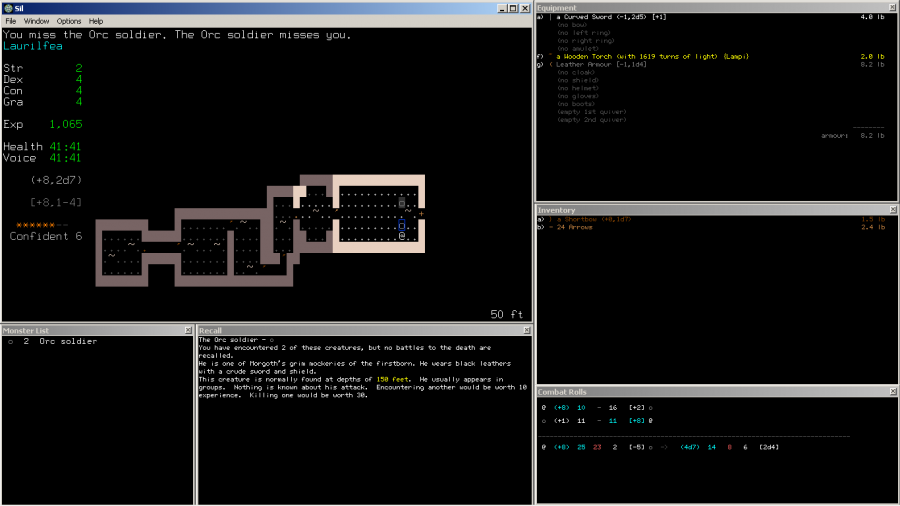Viewport: 900px width, 506px height.
Task: Click the '(no shield)' slot in Equipment
Action: pyautogui.click(x=578, y=81)
